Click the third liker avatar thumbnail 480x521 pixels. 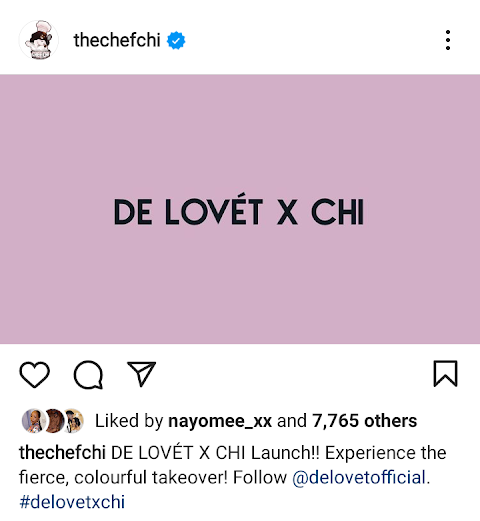tap(73, 421)
